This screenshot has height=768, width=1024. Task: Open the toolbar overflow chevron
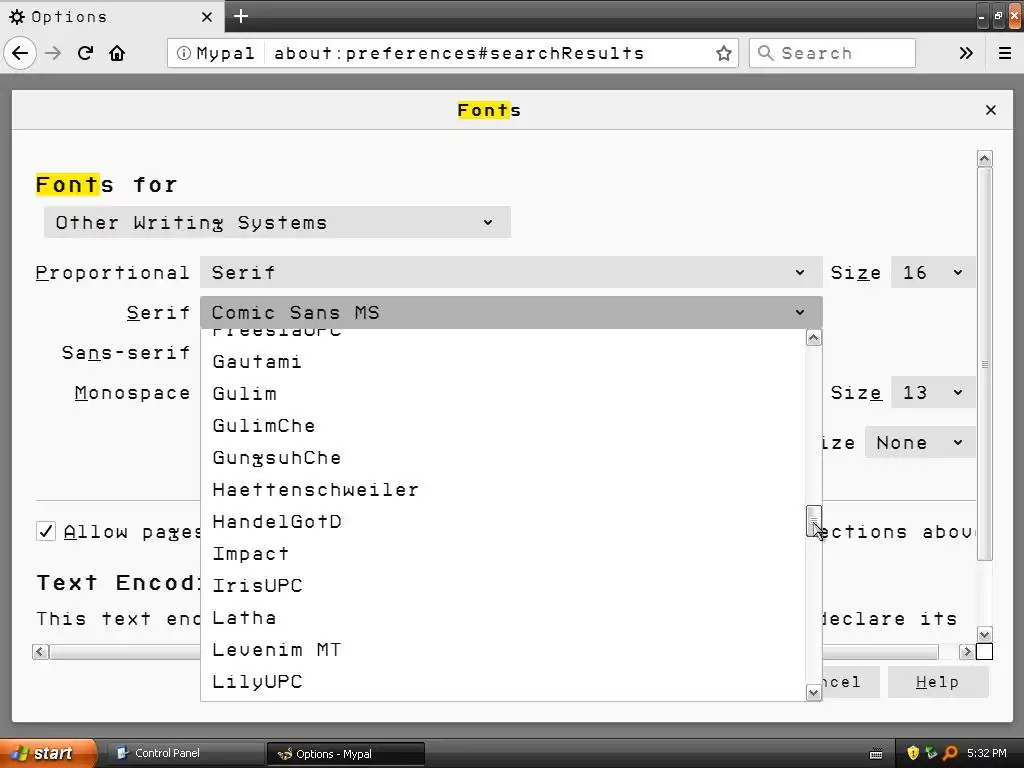(966, 53)
